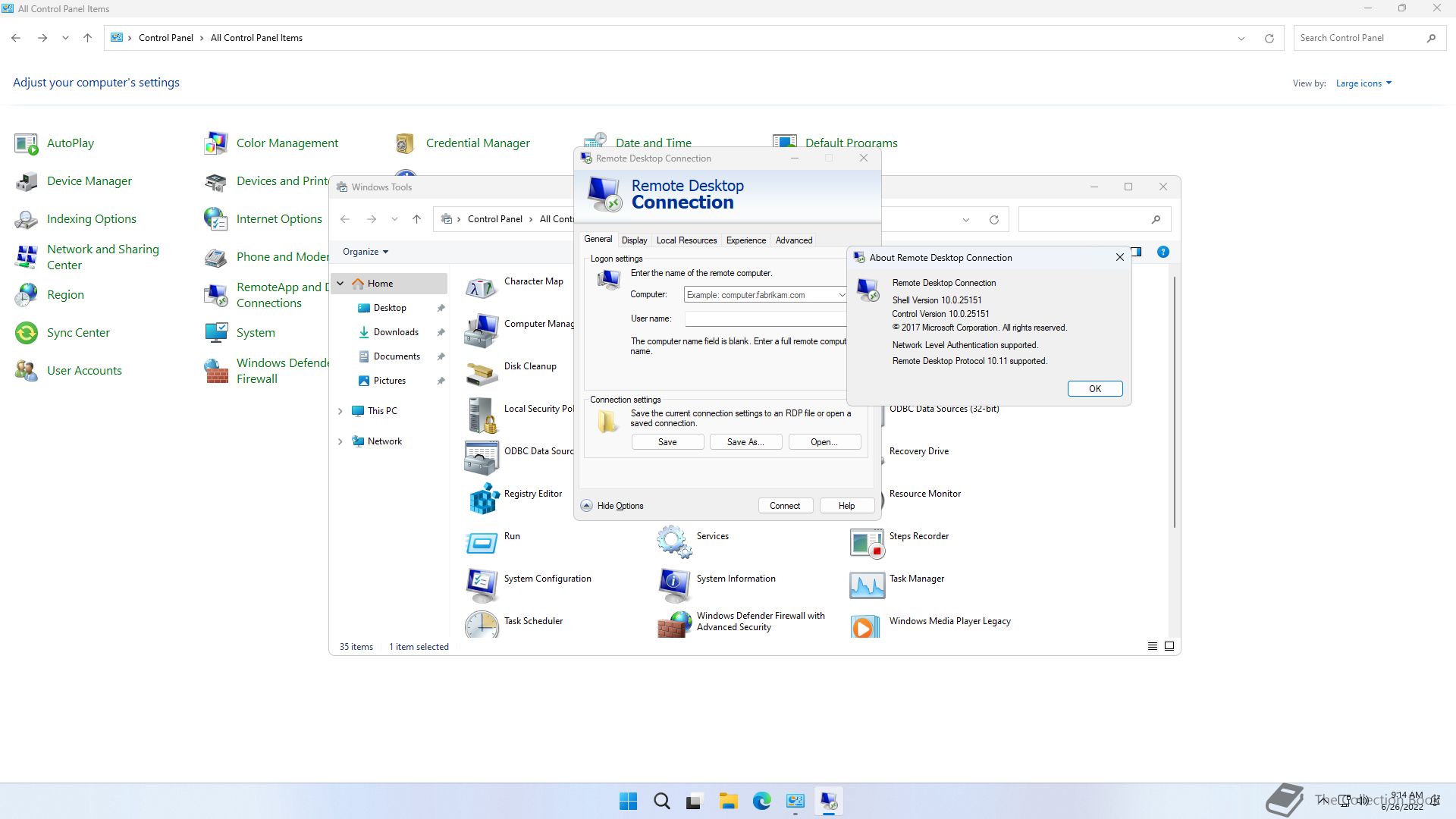Switch to the Experience tab

pos(746,240)
